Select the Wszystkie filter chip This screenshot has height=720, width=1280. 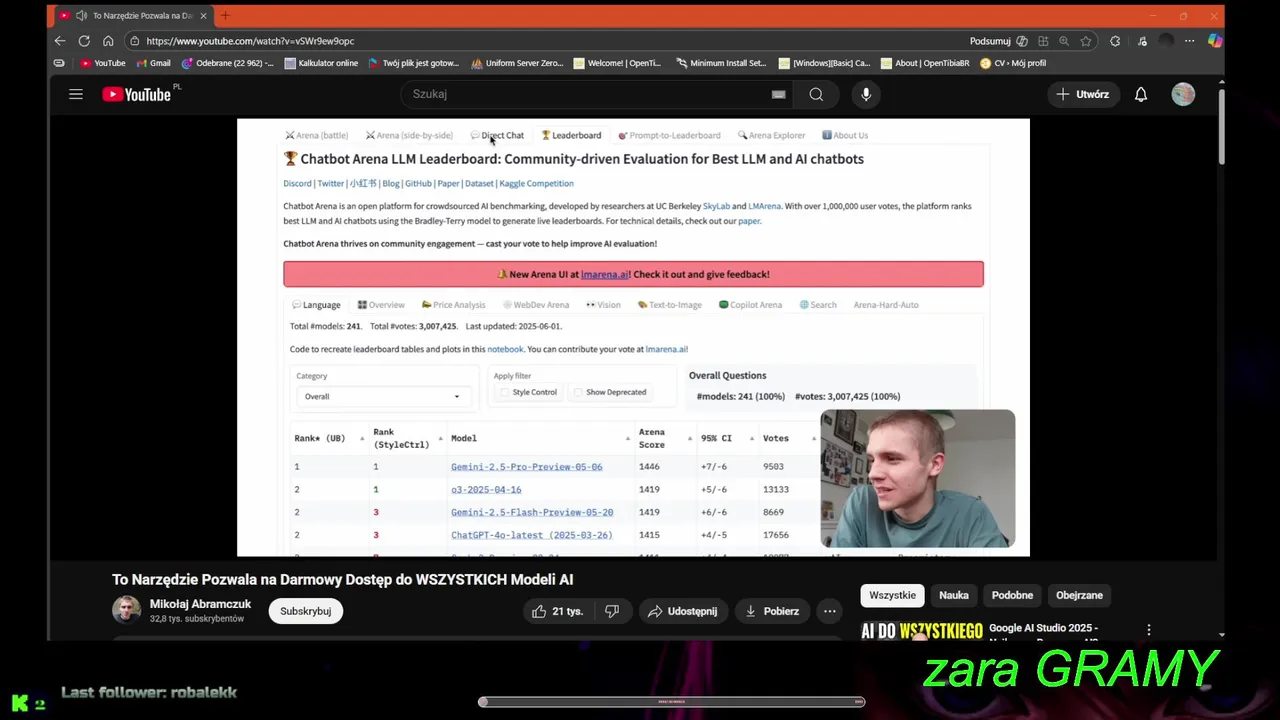click(892, 595)
